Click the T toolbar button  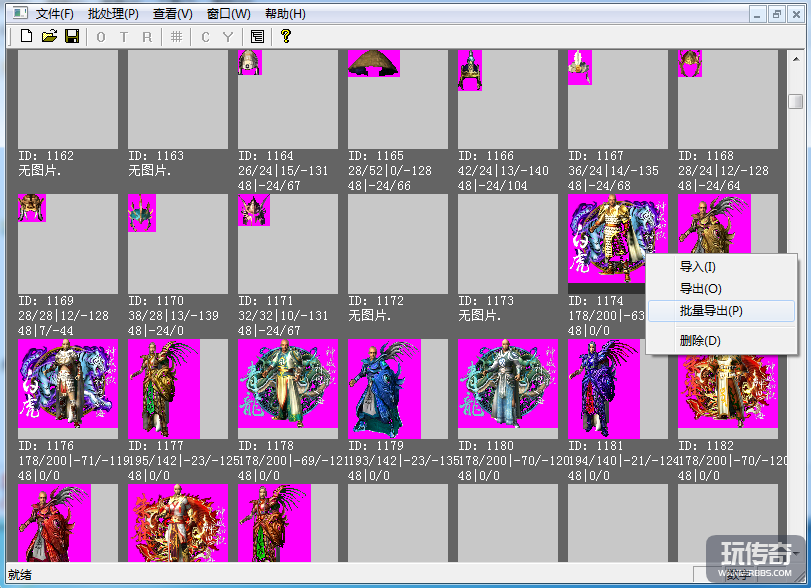pyautogui.click(x=124, y=37)
